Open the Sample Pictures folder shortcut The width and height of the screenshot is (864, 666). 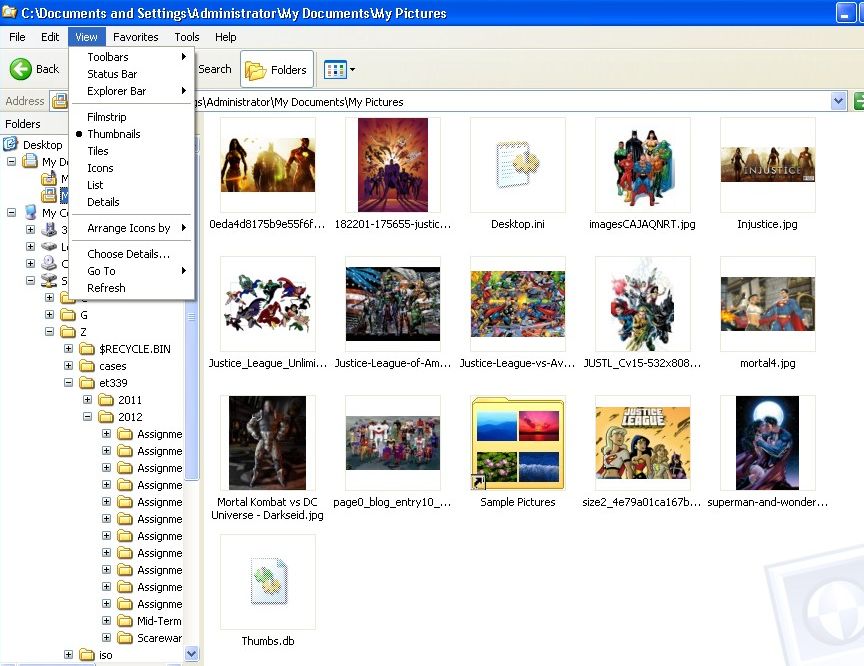[x=518, y=443]
